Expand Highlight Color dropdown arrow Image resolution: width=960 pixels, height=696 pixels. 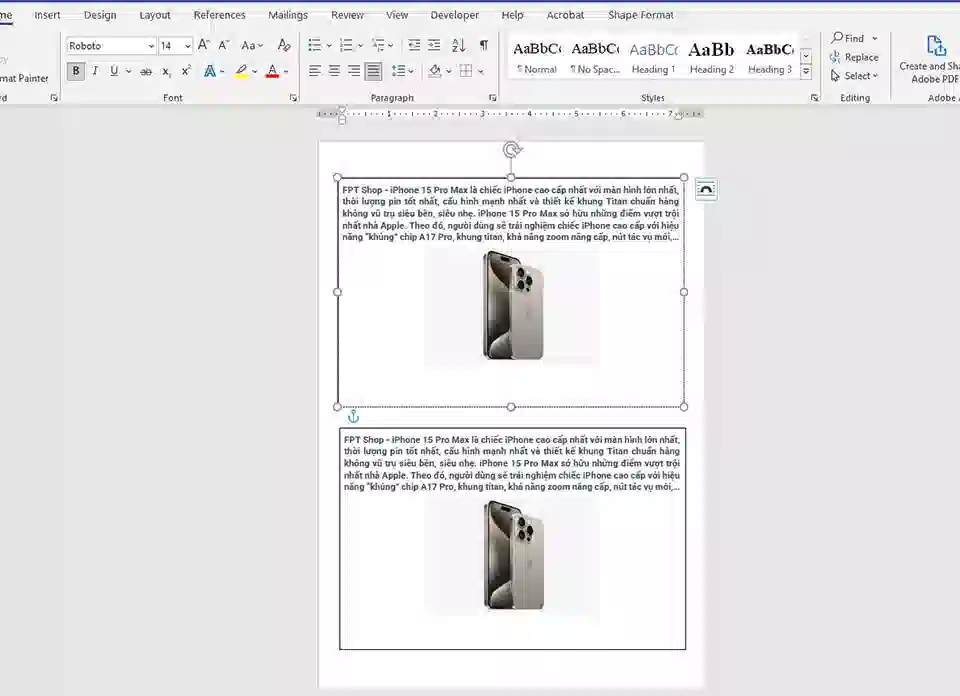[255, 72]
